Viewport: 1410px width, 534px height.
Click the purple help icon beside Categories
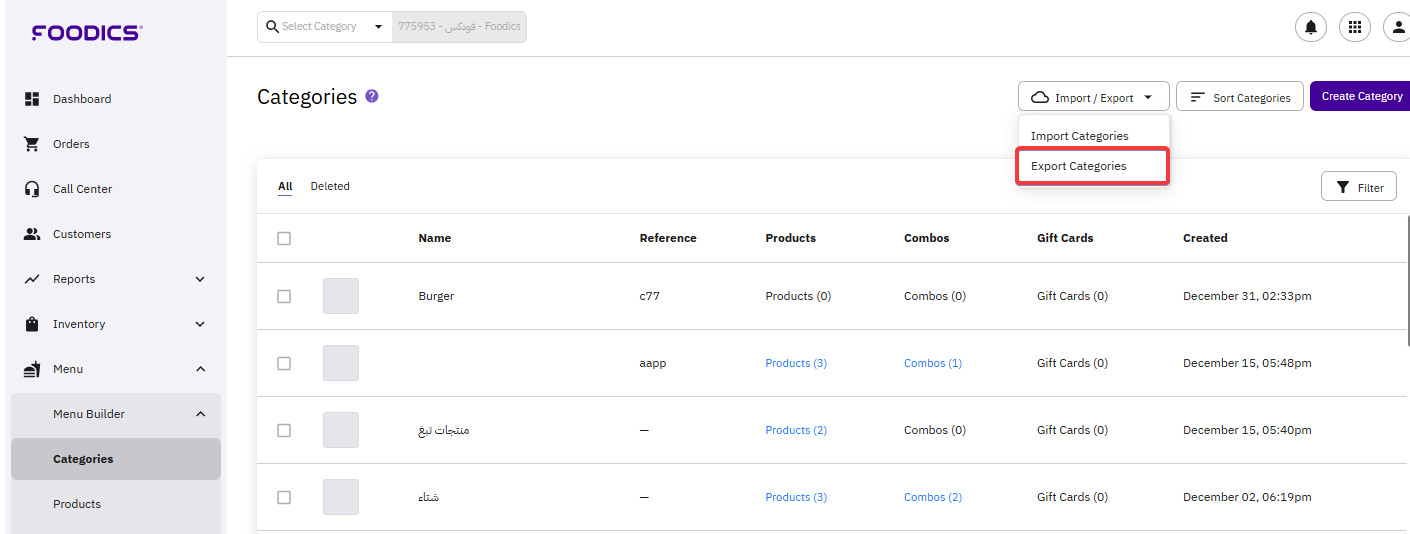point(372,96)
